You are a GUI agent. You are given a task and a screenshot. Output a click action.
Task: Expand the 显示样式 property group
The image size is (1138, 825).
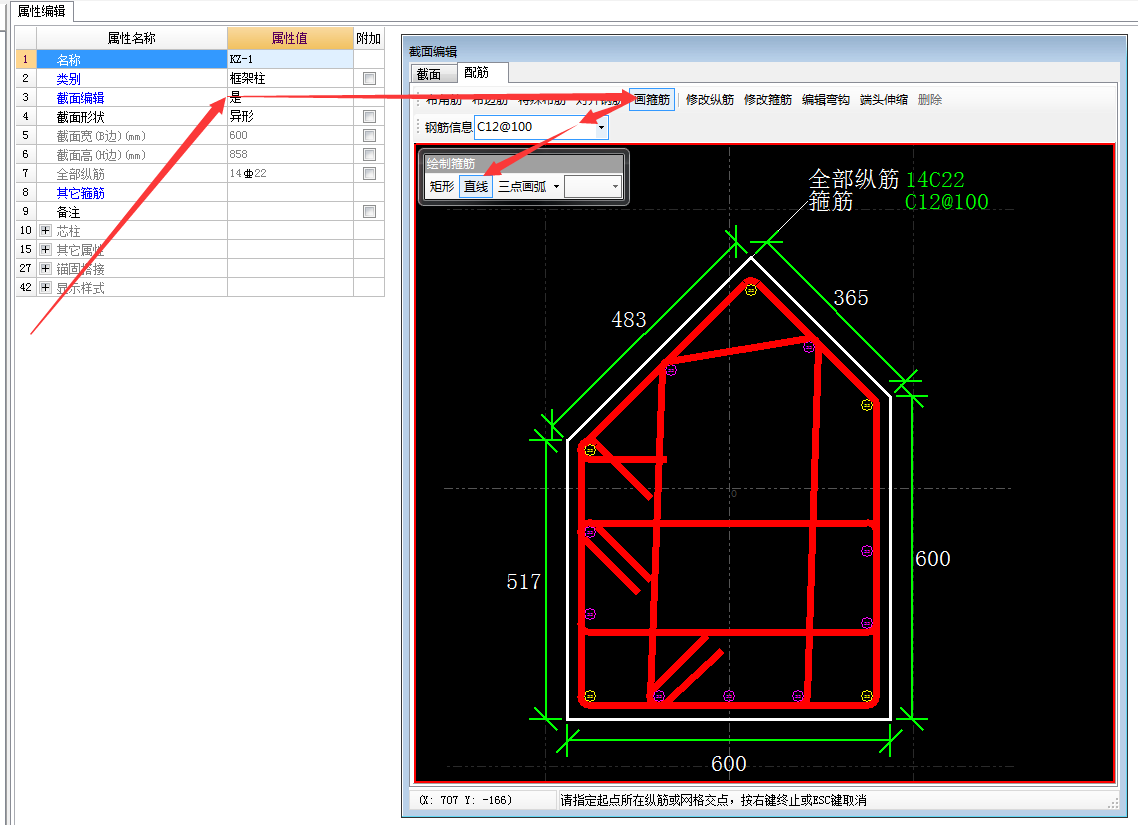45,287
